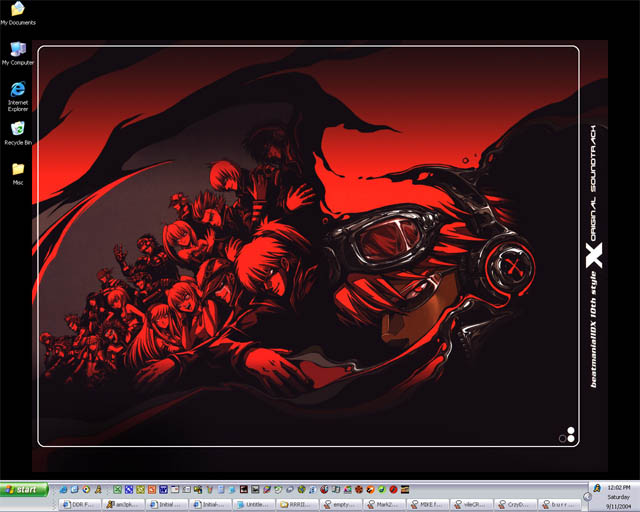Click the orange PowerPoint Quick Launch icon
This screenshot has height=512, width=640.
click(152, 489)
